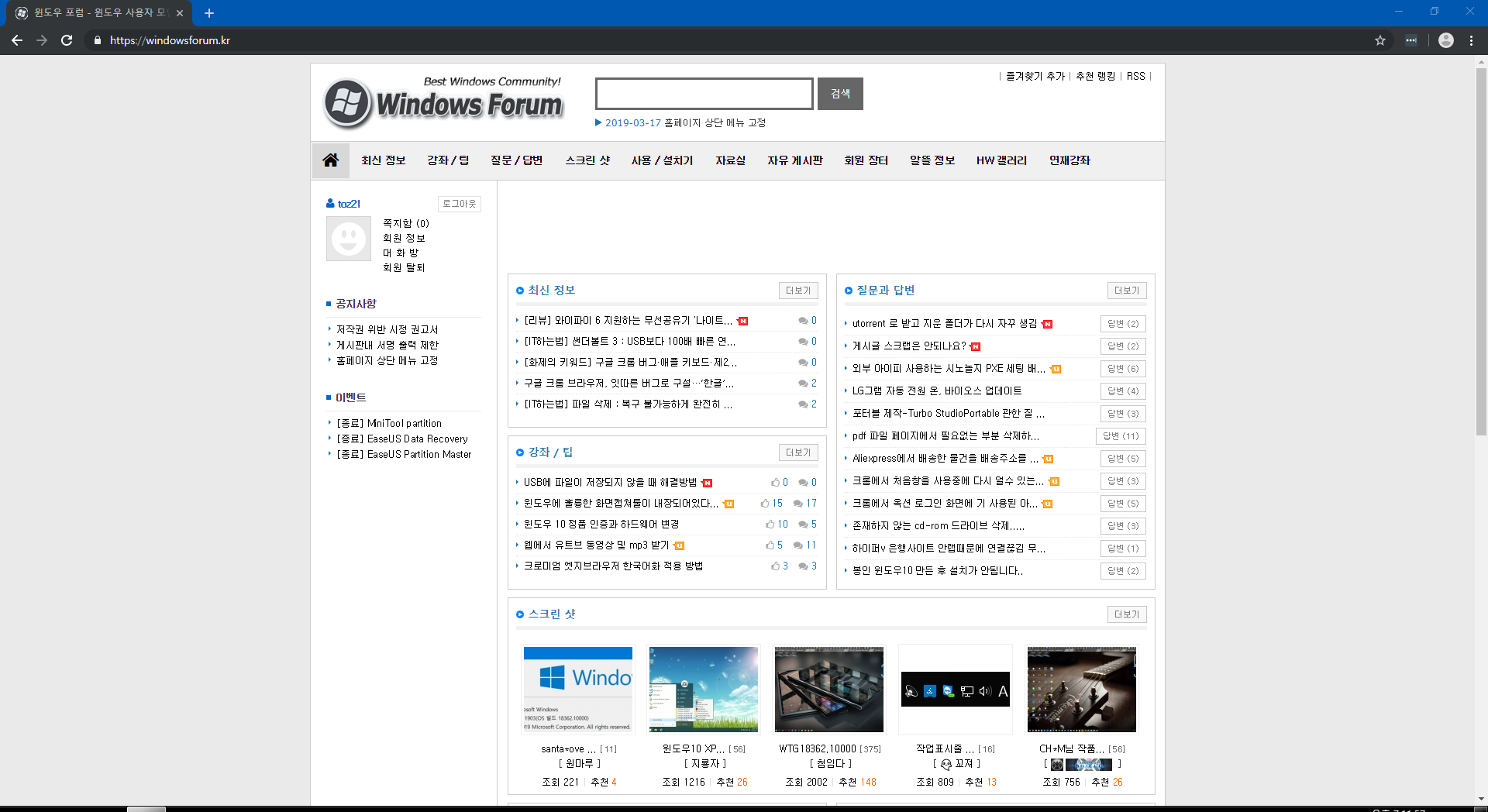The image size is (1488, 812).
Task: Click 더보기 in 스크린 샷 panel
Action: click(x=1127, y=614)
